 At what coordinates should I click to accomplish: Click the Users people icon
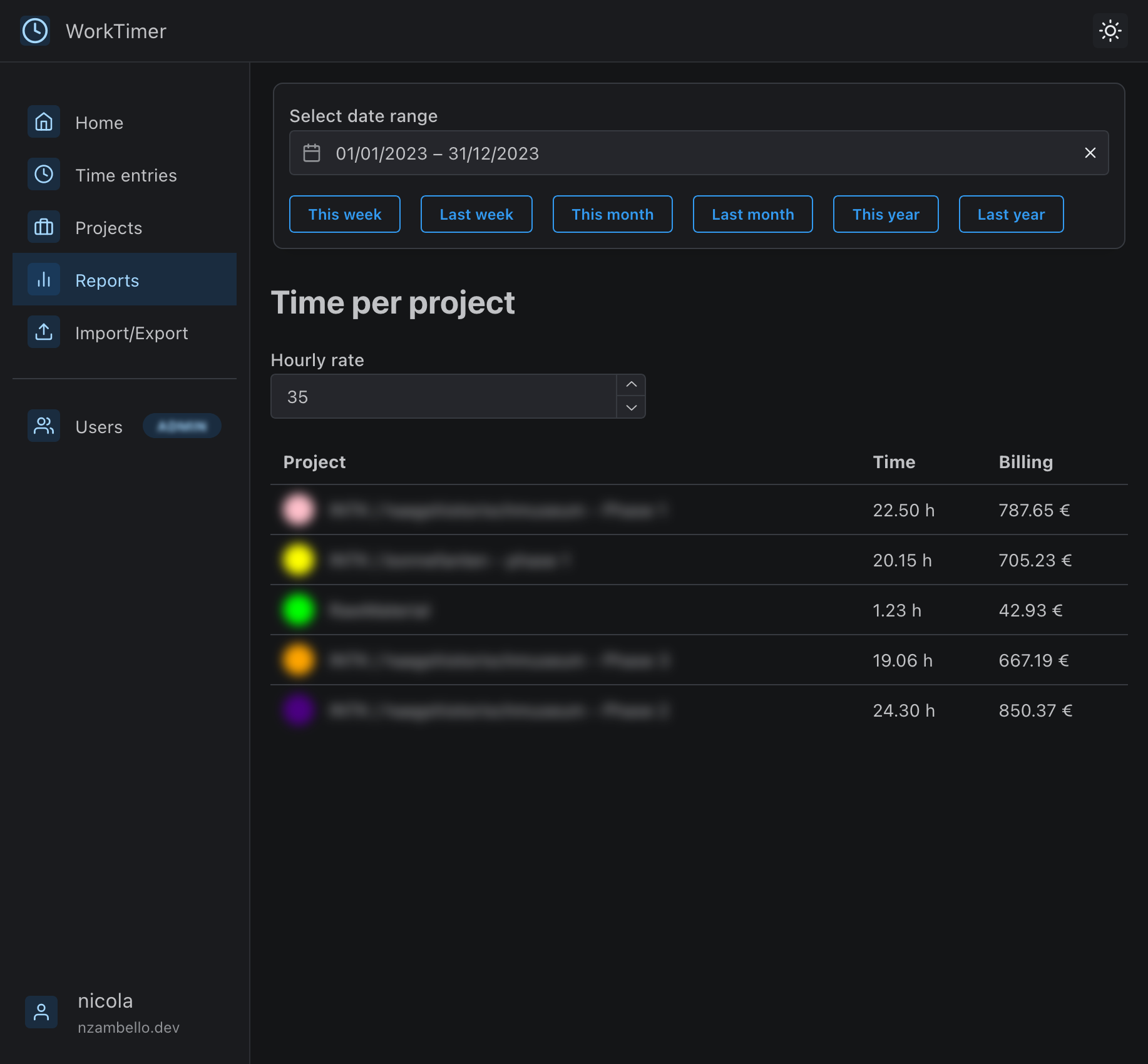click(x=44, y=426)
